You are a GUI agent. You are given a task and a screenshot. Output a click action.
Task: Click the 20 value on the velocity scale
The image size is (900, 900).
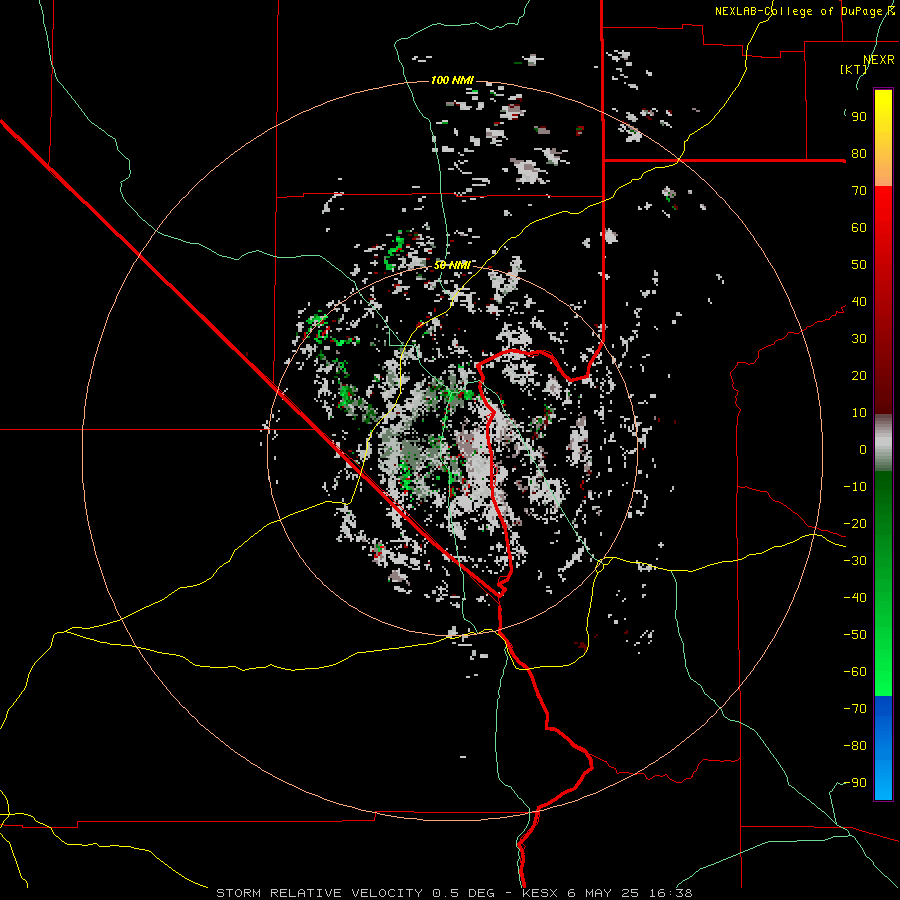(x=859, y=376)
